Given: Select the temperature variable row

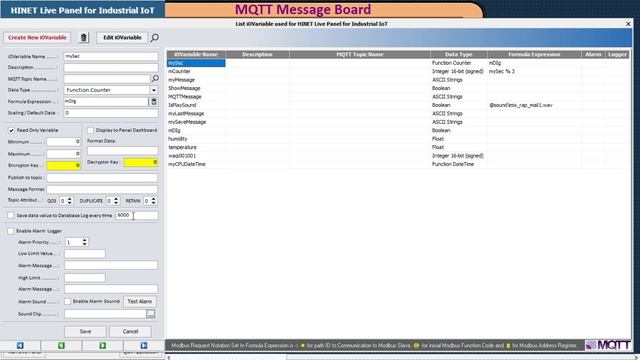Looking at the screenshot, I should 398,147.
